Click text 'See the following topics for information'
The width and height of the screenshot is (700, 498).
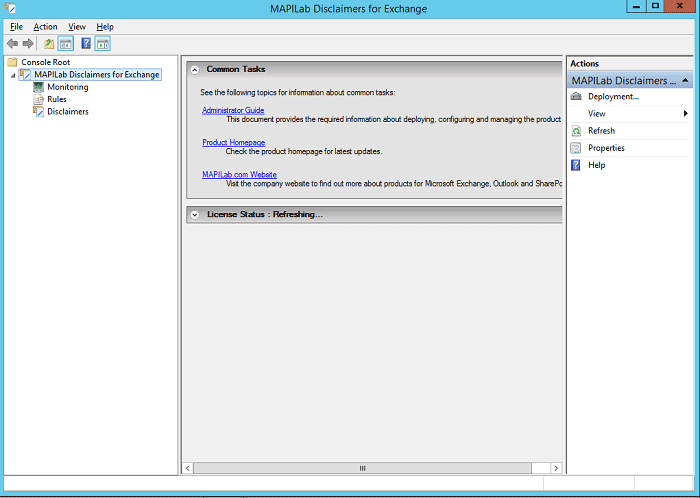pos(297,92)
